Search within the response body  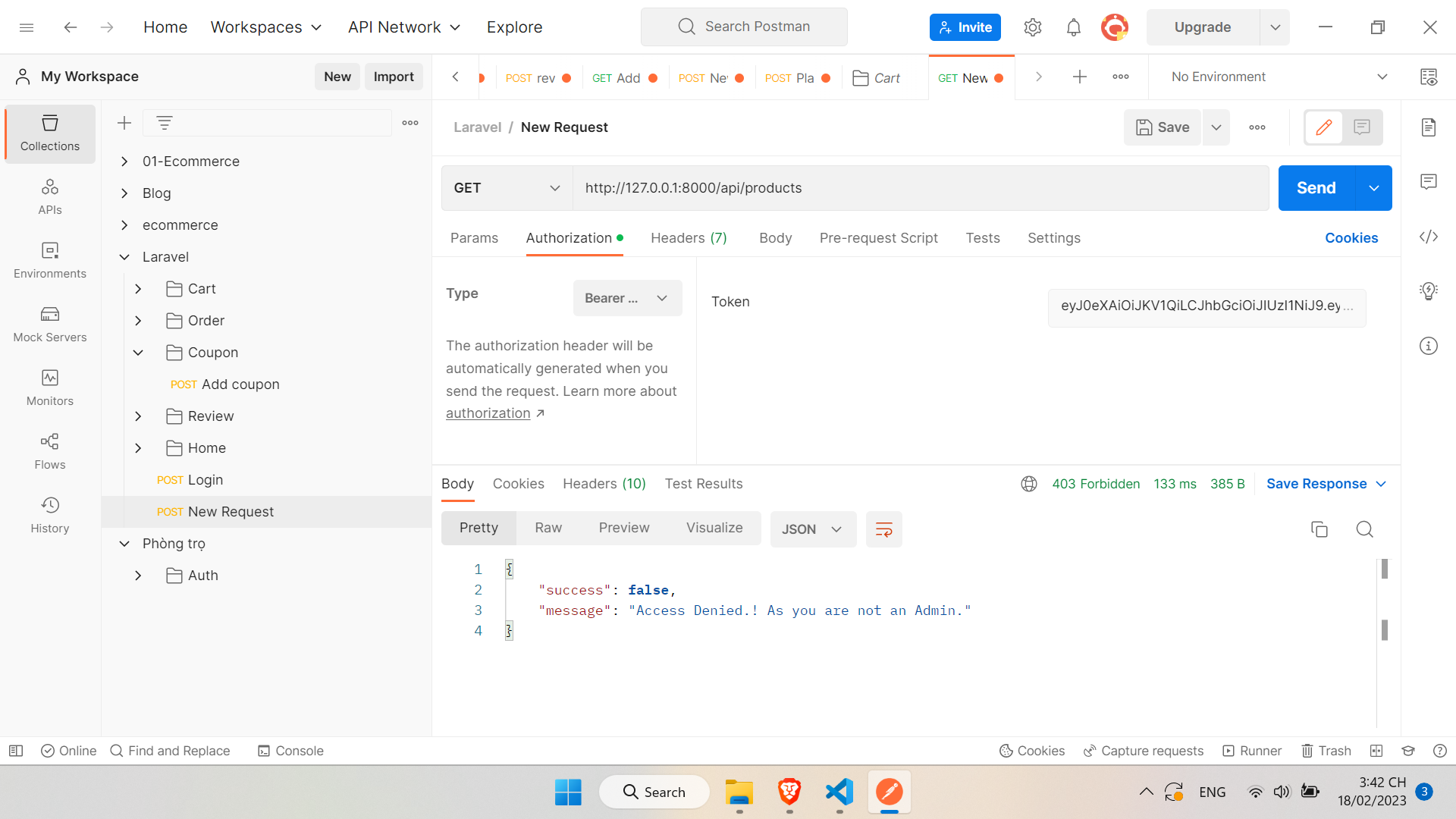tap(1365, 529)
